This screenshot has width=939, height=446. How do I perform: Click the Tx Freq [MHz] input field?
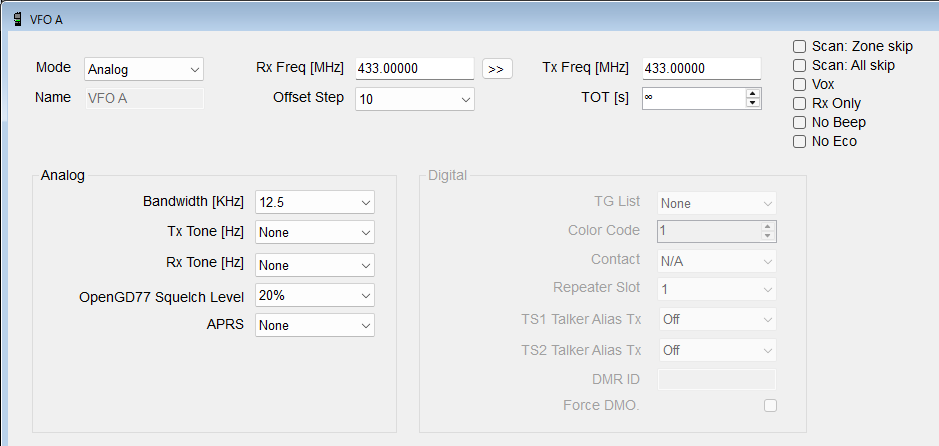pos(701,68)
